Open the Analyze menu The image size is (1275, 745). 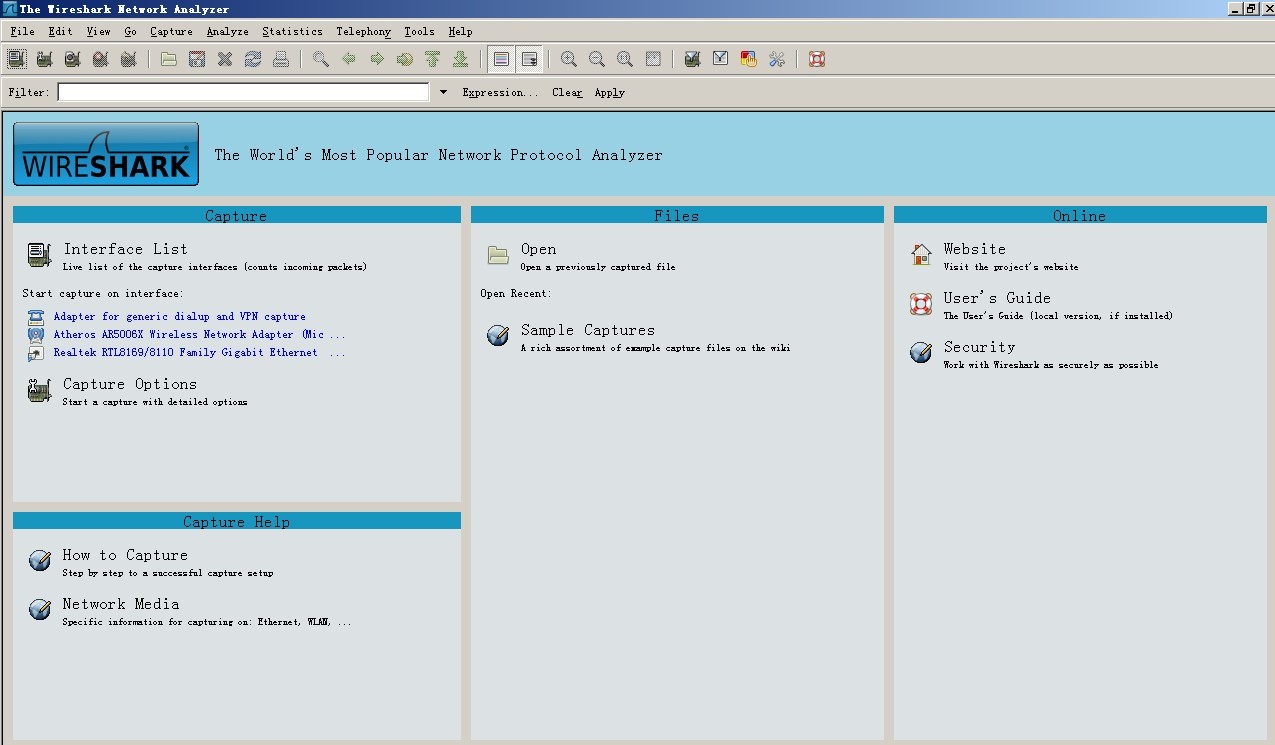[228, 32]
